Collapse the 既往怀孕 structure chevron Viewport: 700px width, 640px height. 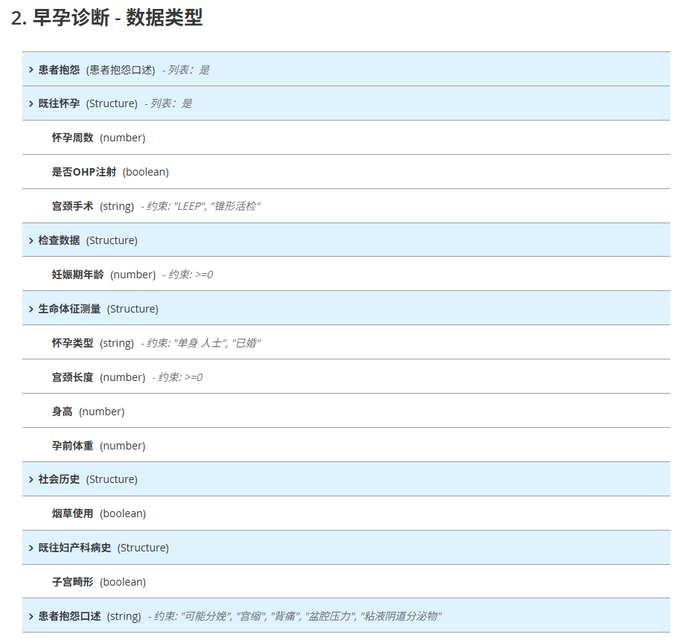tap(31, 104)
